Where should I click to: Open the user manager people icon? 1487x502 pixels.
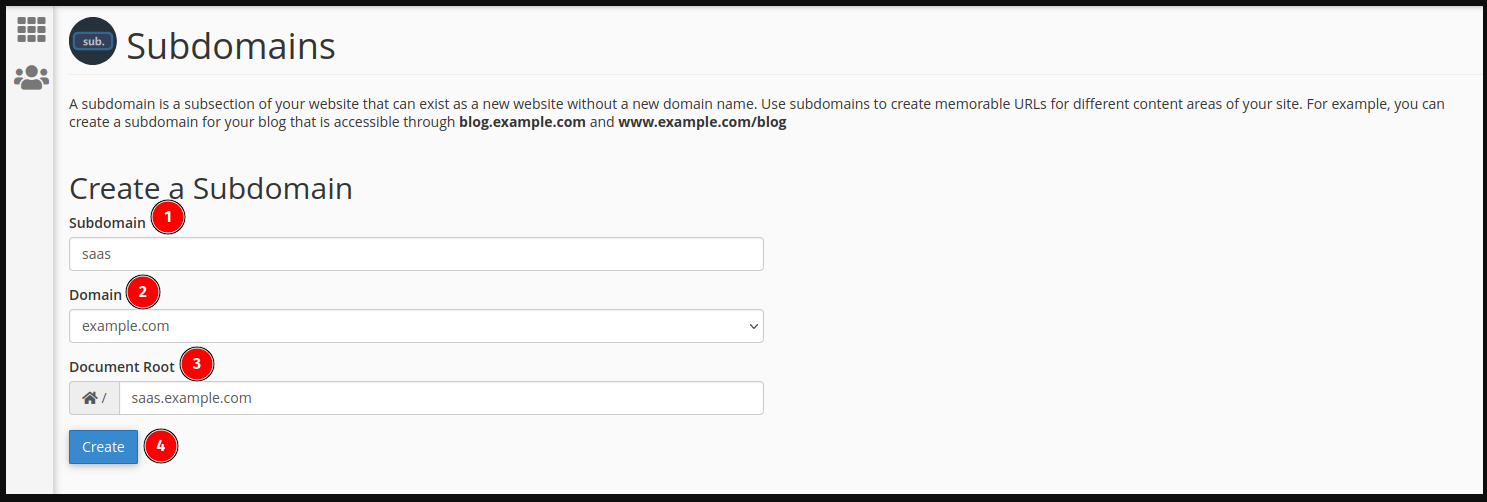coord(31,77)
